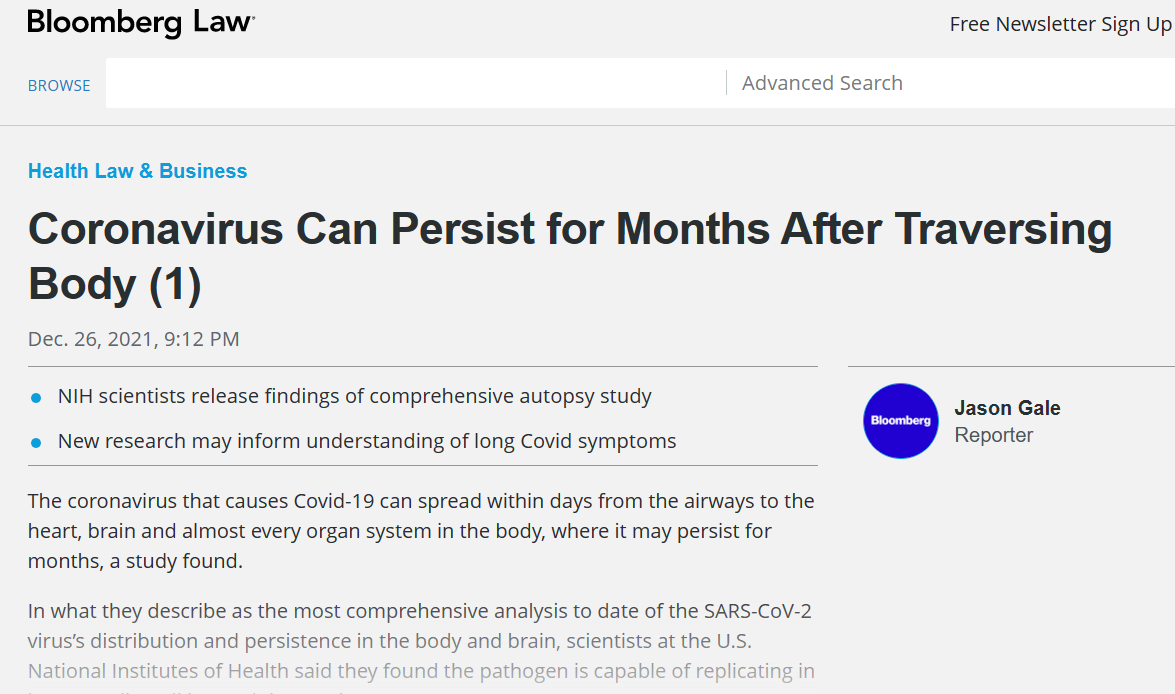Screen dimensions: 1175x694
Task: Click the Coronavirus Can Persist article headline
Action: [569, 230]
